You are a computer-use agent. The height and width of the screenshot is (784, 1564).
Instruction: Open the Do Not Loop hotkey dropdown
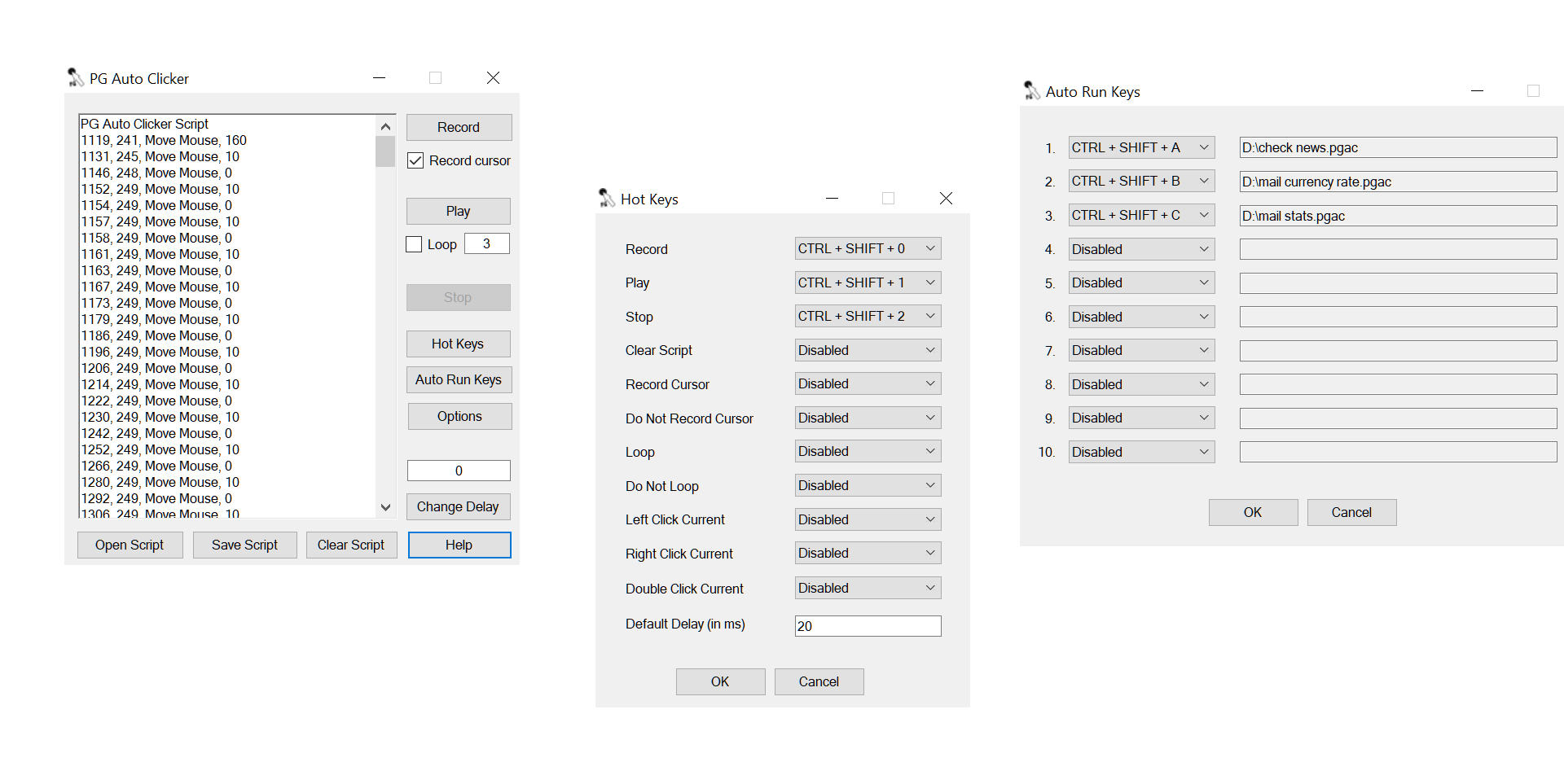868,485
